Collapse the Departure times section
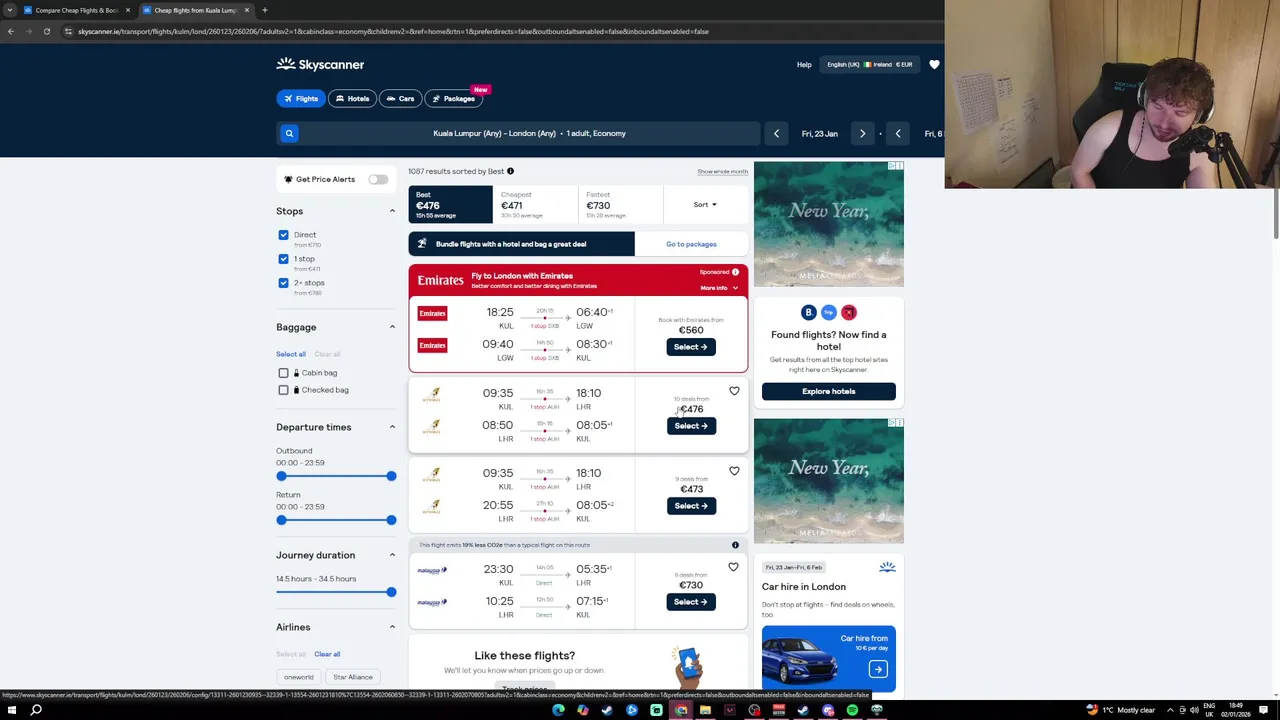The height and width of the screenshot is (720, 1280). tap(392, 427)
